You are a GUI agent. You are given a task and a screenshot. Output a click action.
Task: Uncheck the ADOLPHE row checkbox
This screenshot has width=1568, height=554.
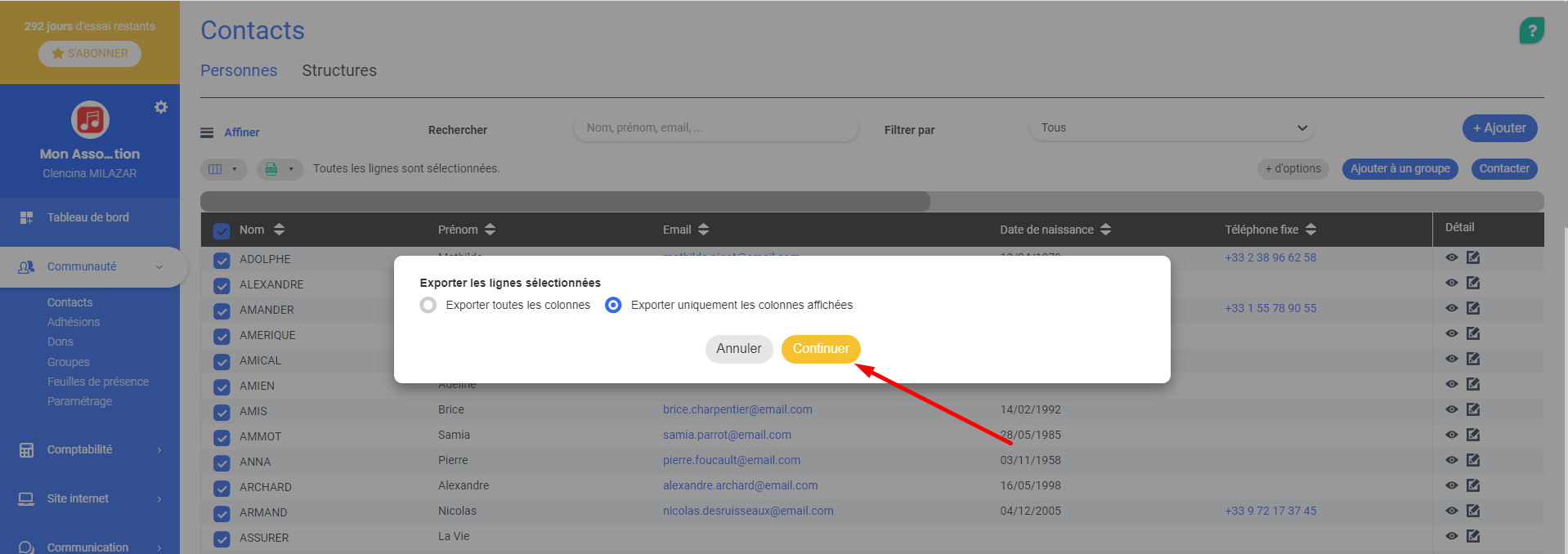point(222,261)
